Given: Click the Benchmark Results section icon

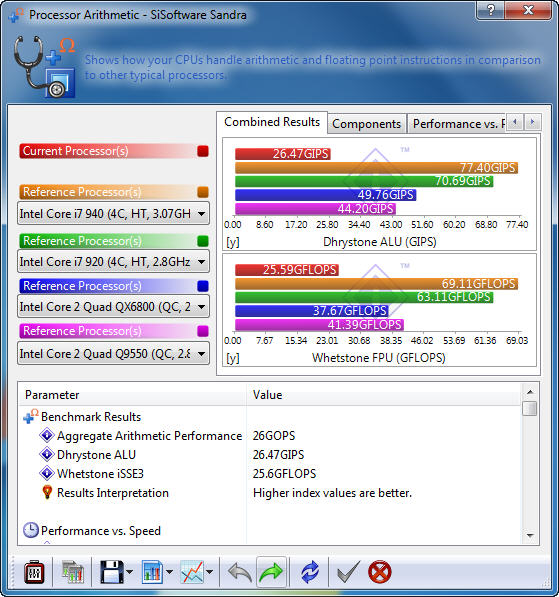Looking at the screenshot, I should [31, 417].
